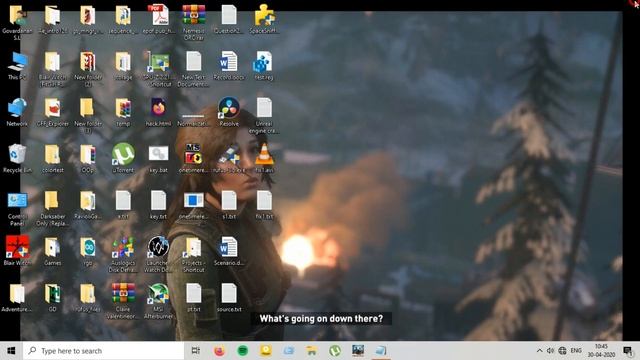This screenshot has width=640, height=360.
Task: Launch the Watch Dogs launcher shortcut
Action: coord(158,254)
